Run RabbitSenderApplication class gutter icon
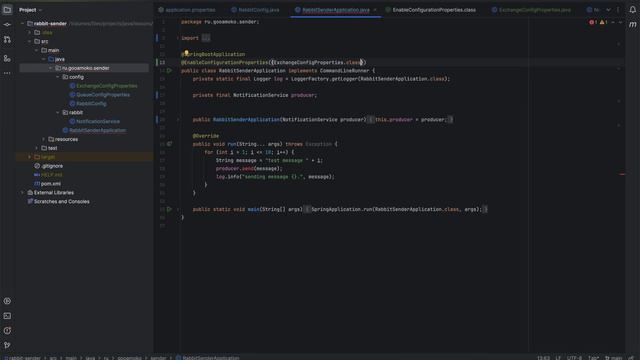Screen dimensions: 640x360 169,71
